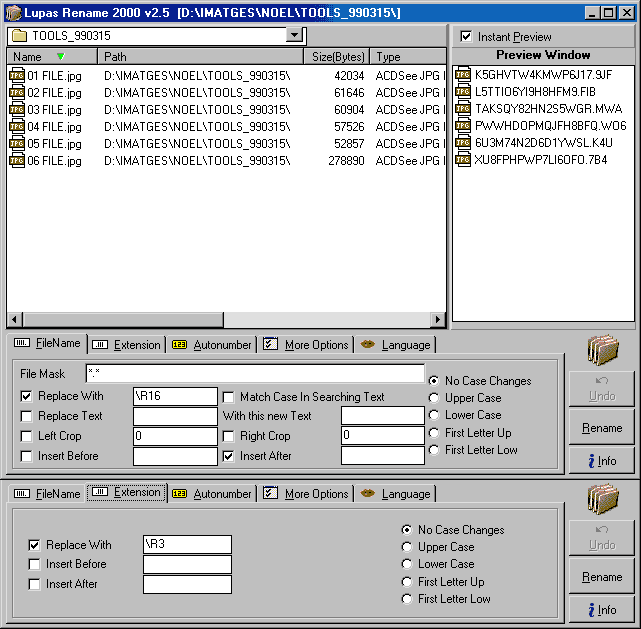The height and width of the screenshot is (629, 641).
Task: Click the File Mask input field
Action: click(x=254, y=373)
